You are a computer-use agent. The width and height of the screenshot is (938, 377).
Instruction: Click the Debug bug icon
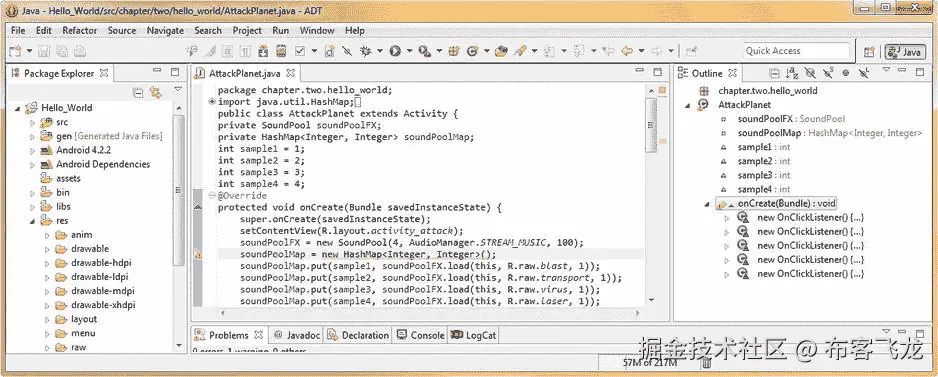[365, 51]
